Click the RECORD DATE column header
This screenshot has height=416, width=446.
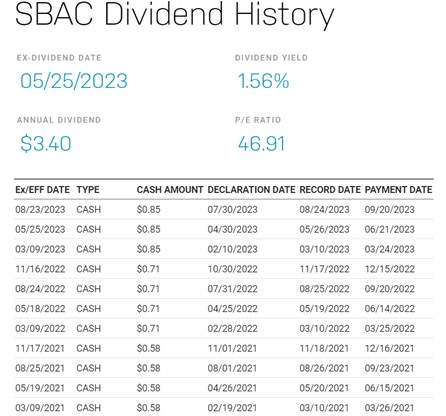click(330, 190)
